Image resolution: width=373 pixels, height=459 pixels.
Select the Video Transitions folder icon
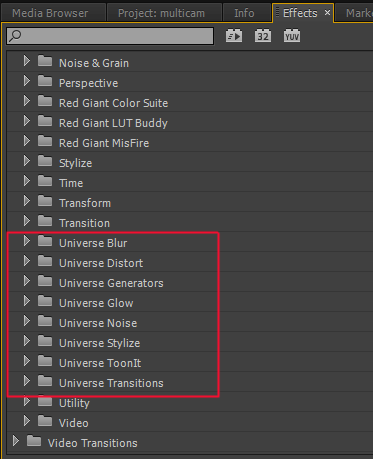(x=34, y=441)
